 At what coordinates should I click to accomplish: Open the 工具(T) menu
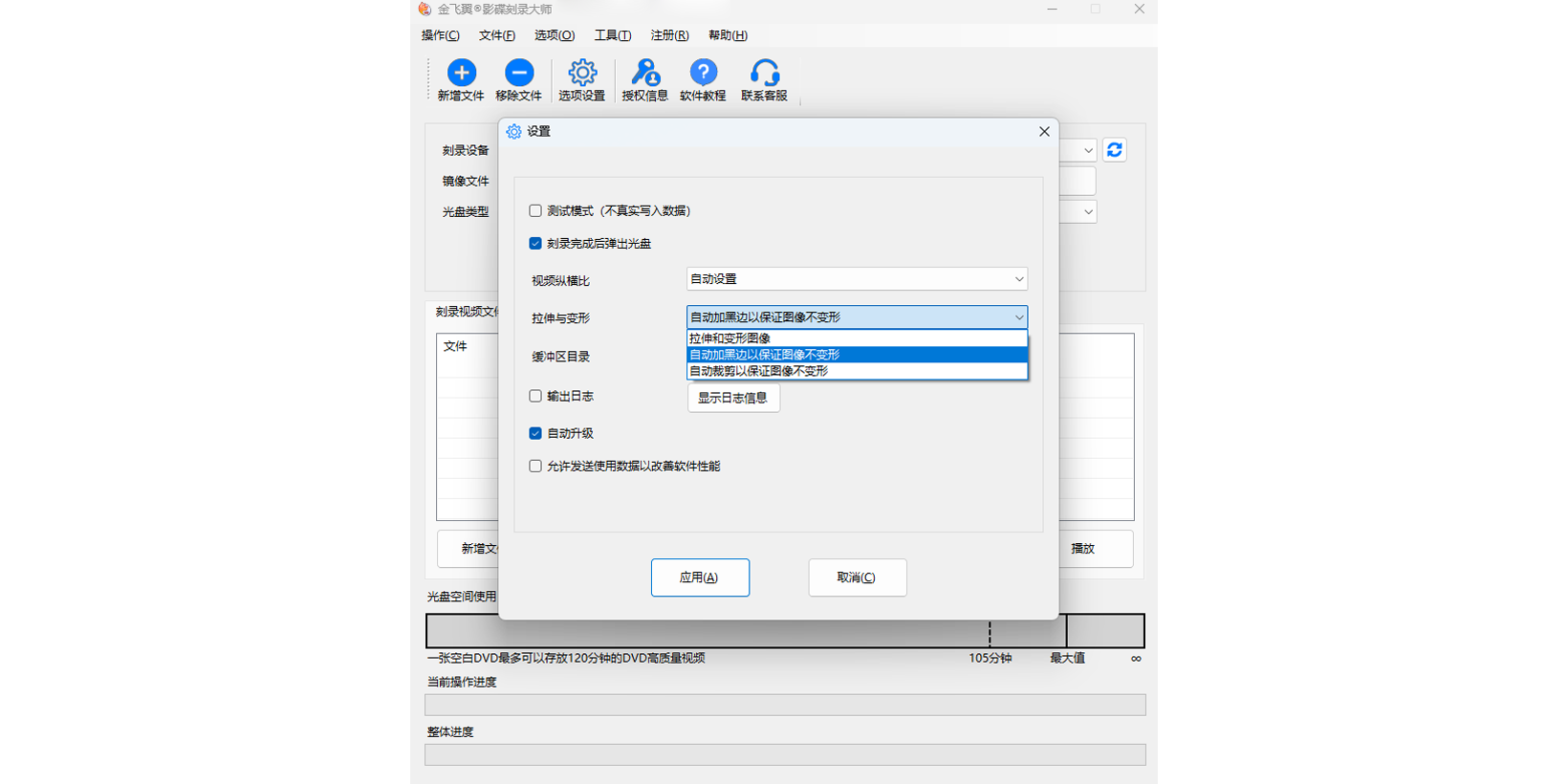tap(612, 35)
